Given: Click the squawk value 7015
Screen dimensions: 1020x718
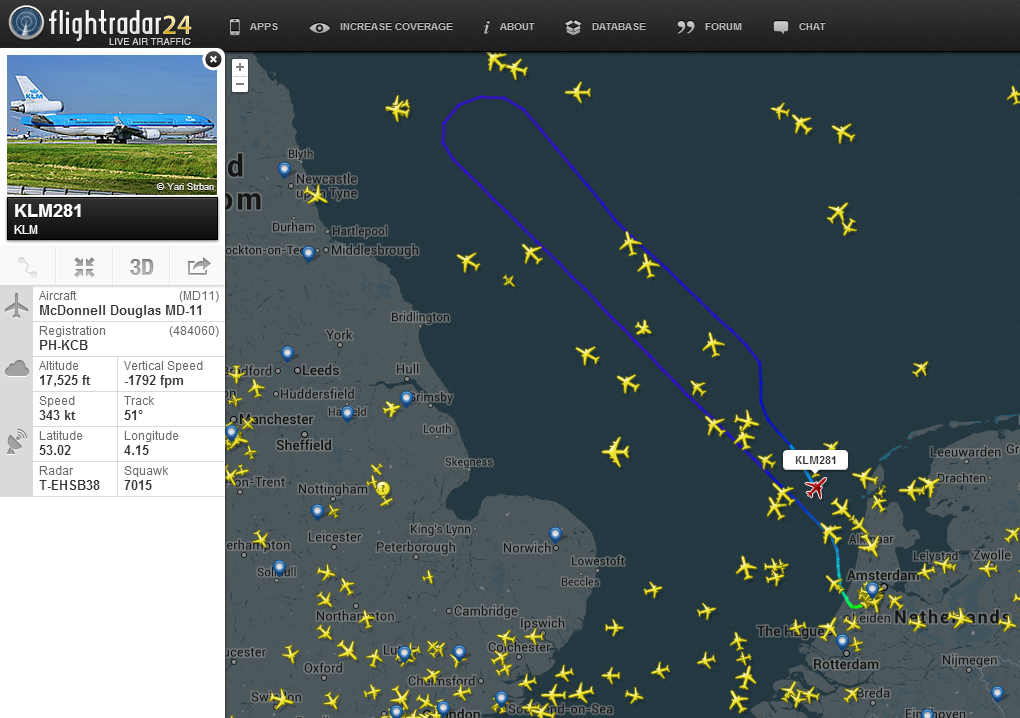Looking at the screenshot, I should [x=138, y=485].
